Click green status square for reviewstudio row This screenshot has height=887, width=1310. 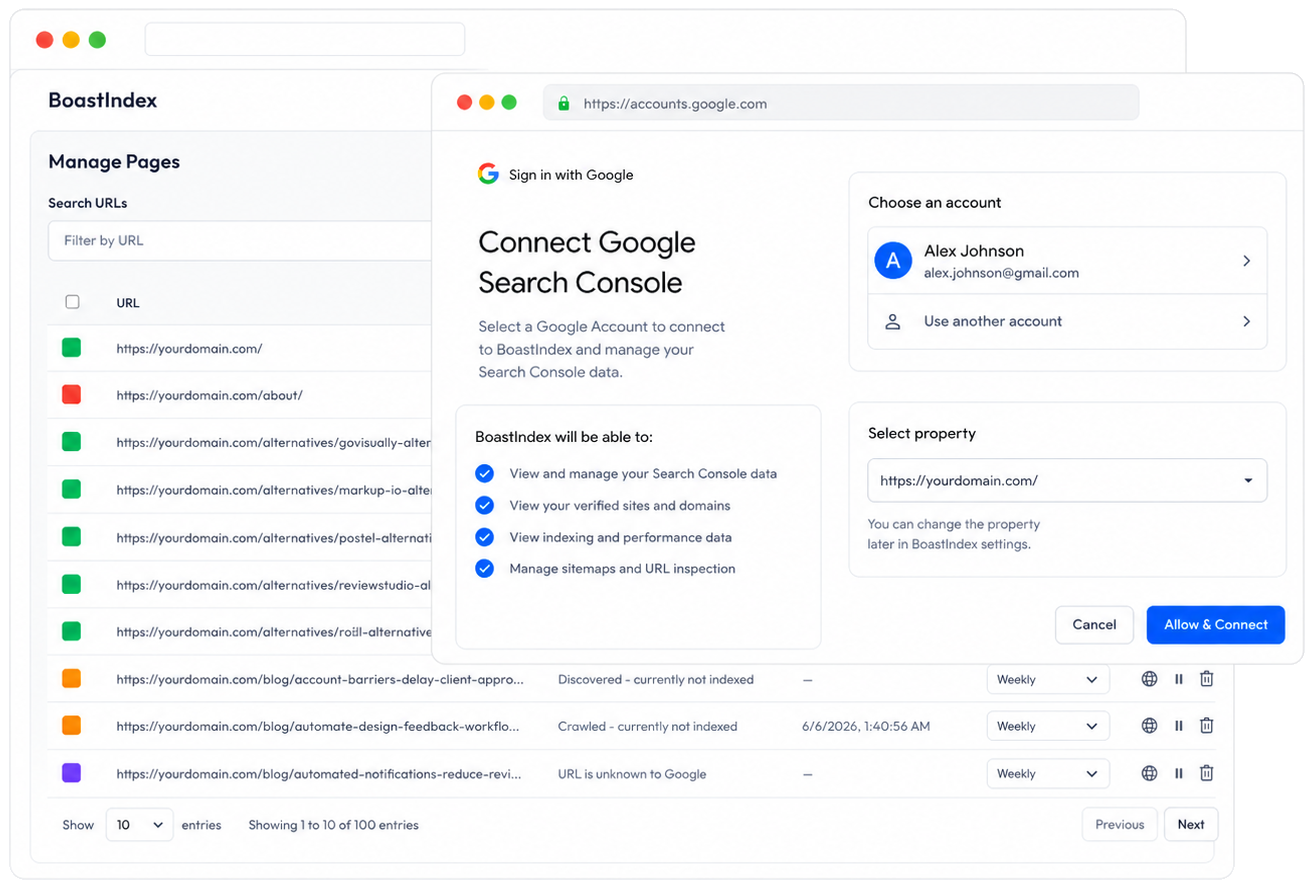pos(71,584)
